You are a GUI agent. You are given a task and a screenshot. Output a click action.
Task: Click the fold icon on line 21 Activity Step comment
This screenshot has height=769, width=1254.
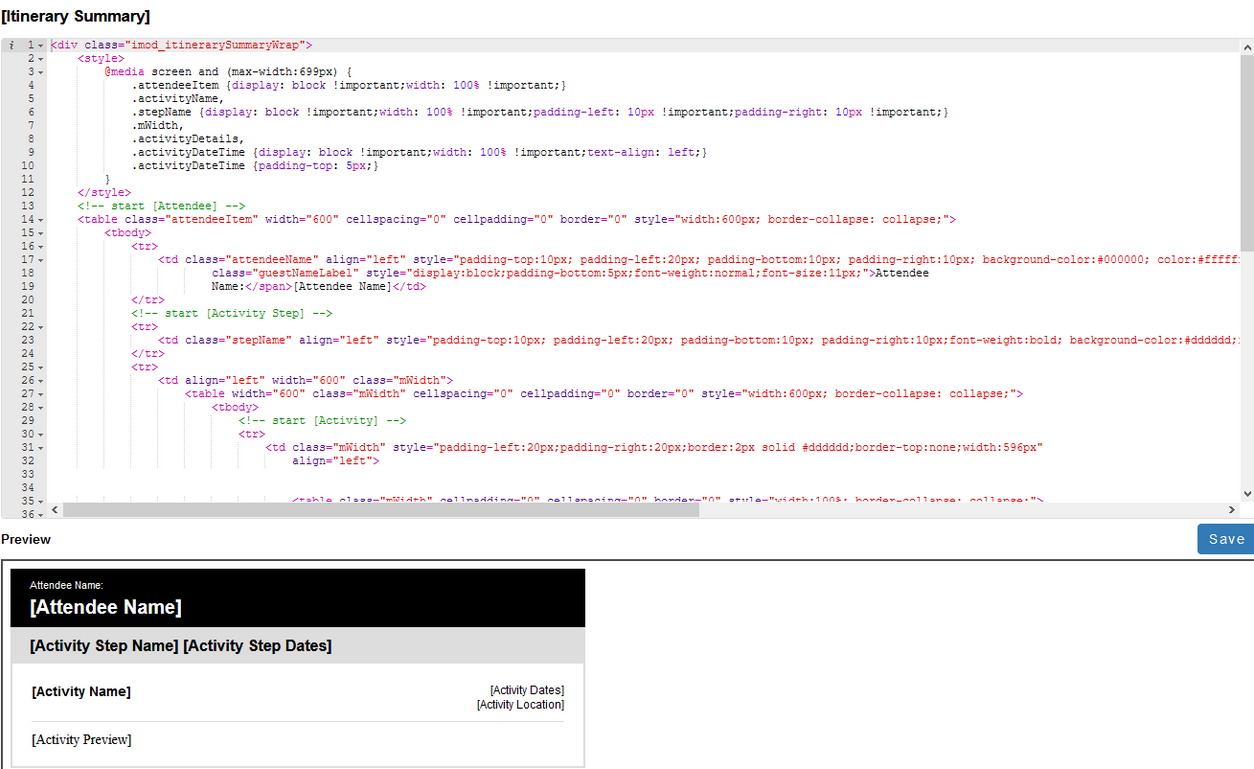click(40, 313)
